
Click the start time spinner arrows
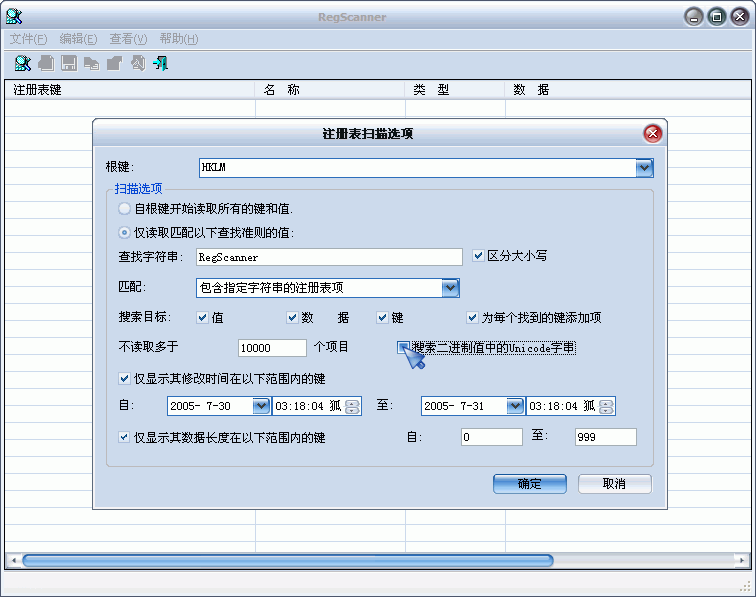point(352,407)
